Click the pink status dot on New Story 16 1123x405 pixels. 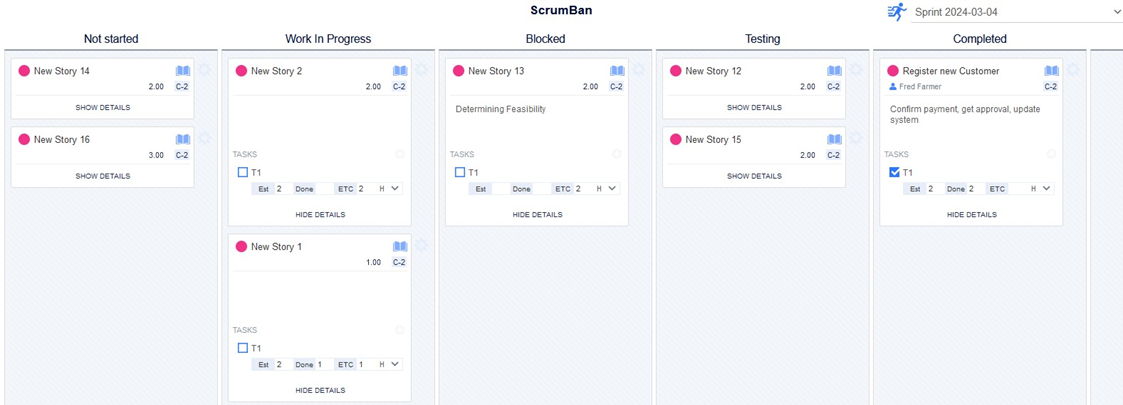click(x=24, y=139)
